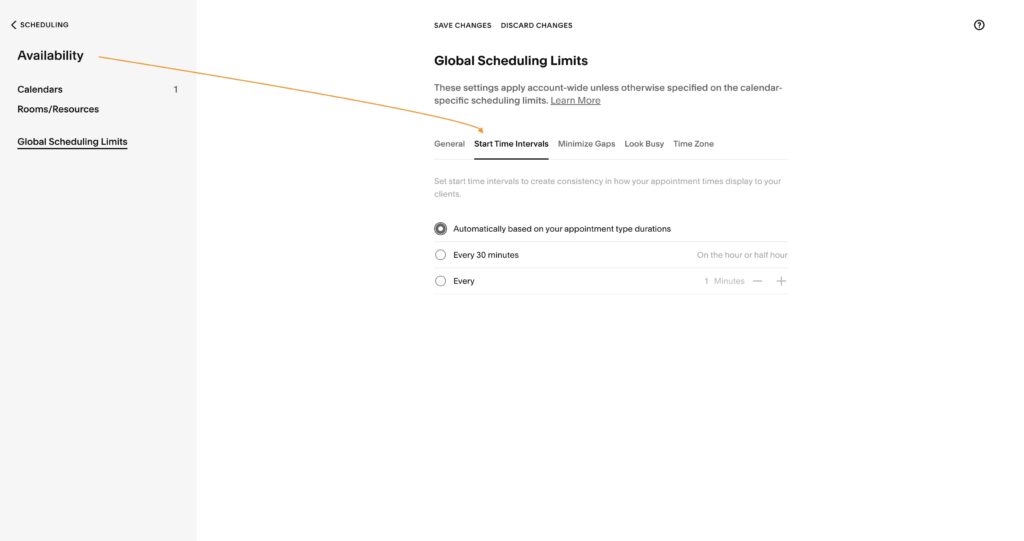
Task: Switch to the Time Zone tab
Action: point(694,144)
